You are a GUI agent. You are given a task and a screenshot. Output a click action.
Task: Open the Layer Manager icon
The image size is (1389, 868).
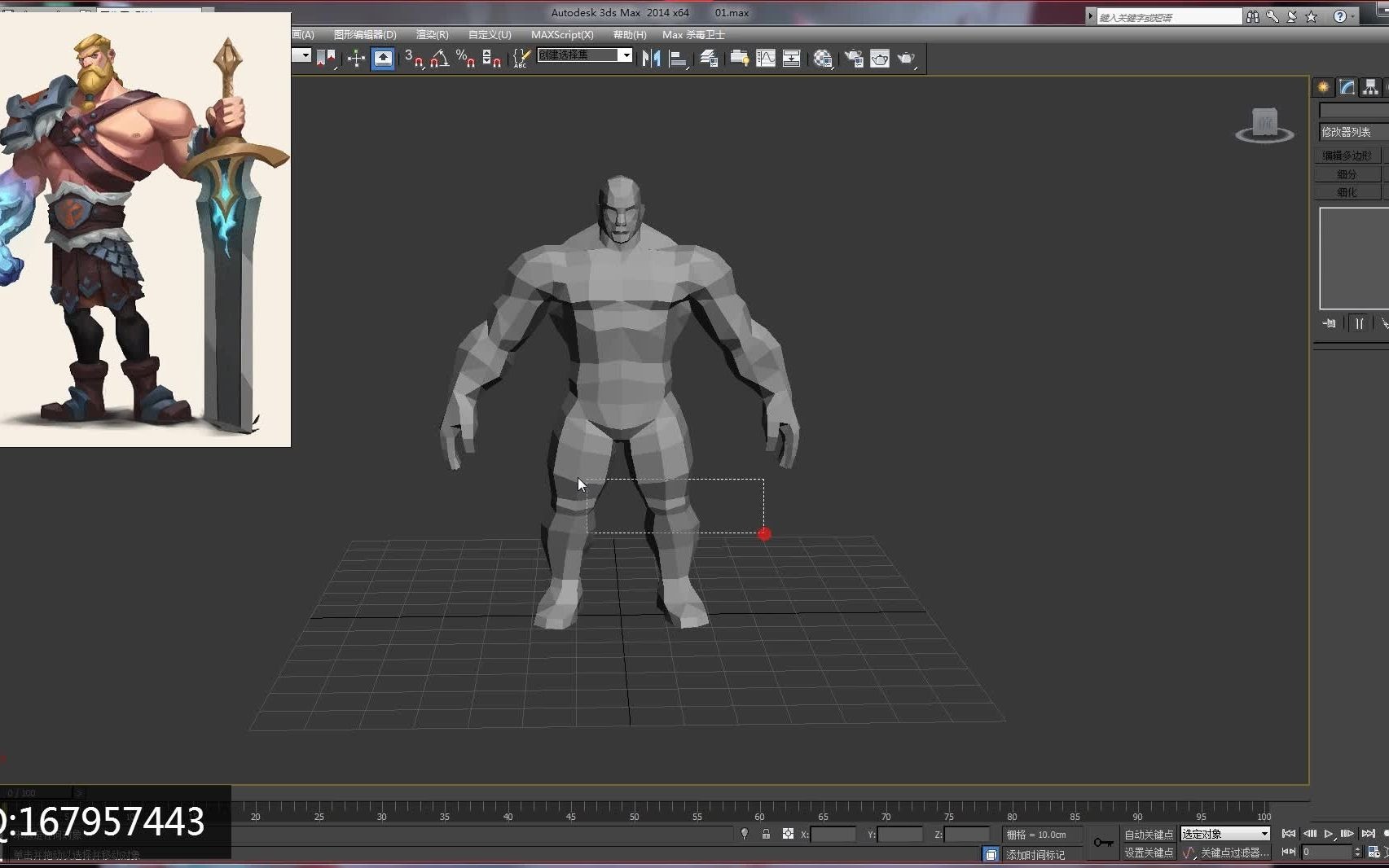709,58
